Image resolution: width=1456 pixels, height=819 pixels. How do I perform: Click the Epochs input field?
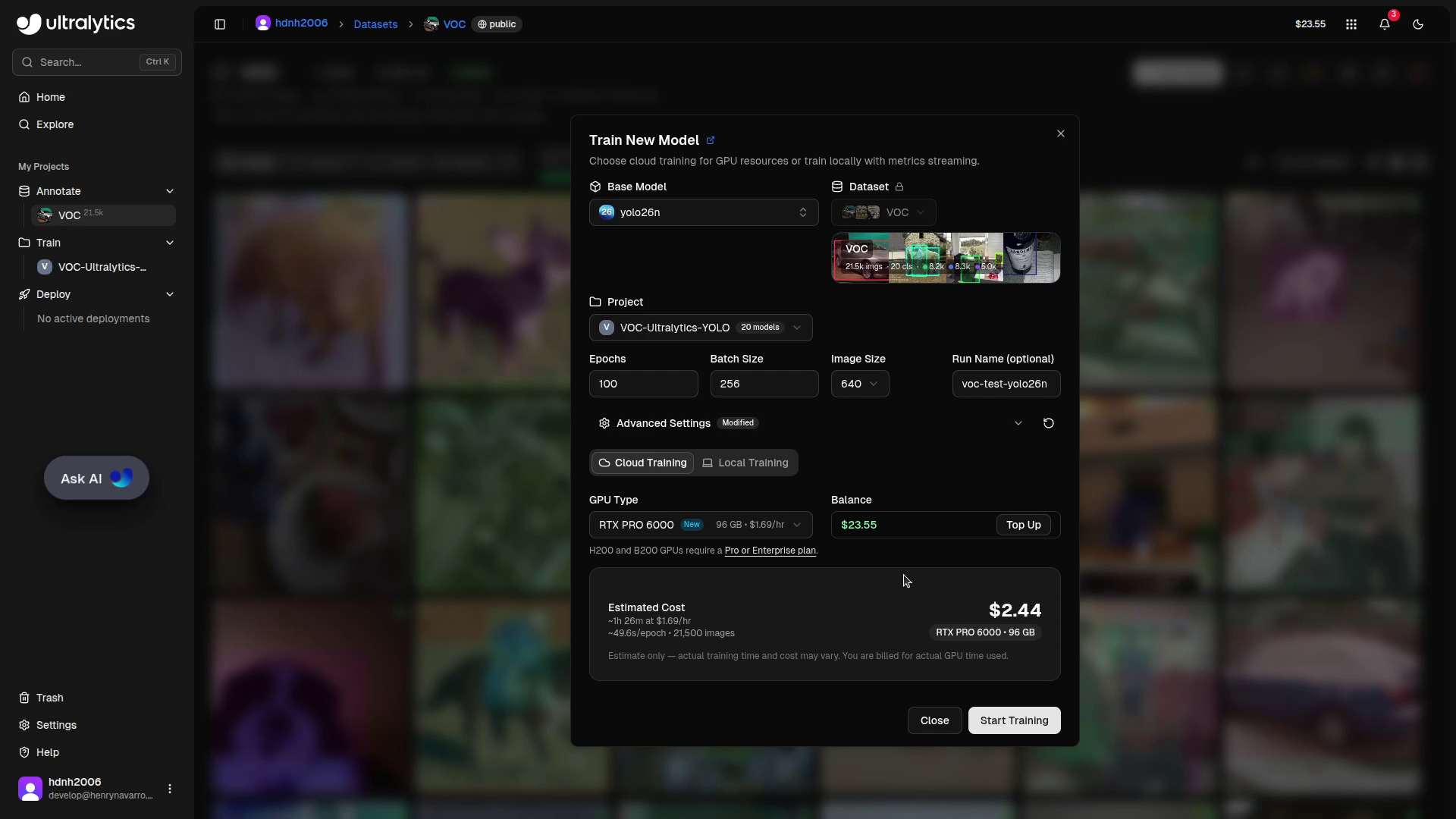click(x=642, y=384)
